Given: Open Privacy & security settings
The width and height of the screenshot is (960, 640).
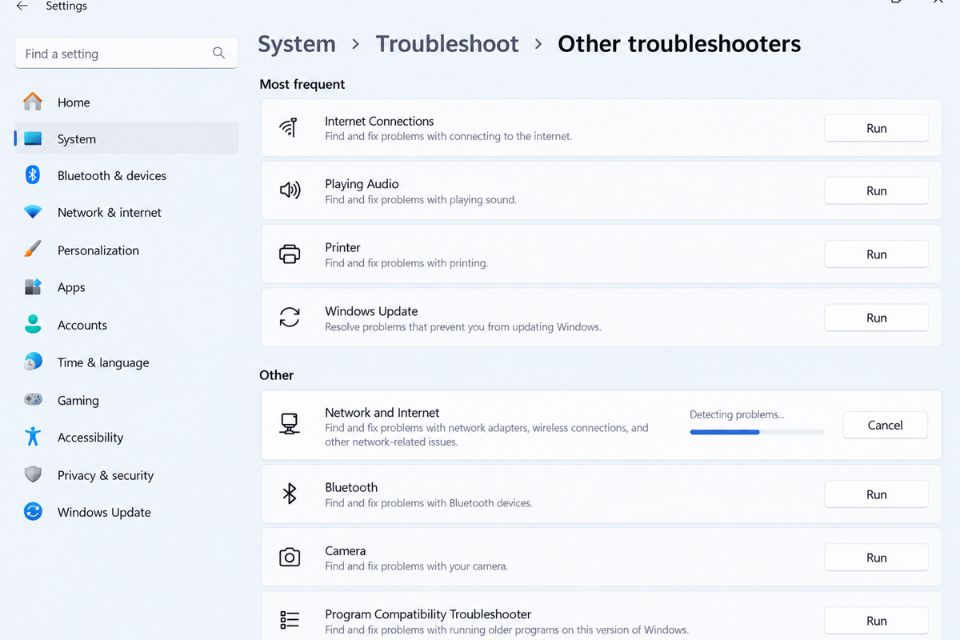Looking at the screenshot, I should (126, 475).
